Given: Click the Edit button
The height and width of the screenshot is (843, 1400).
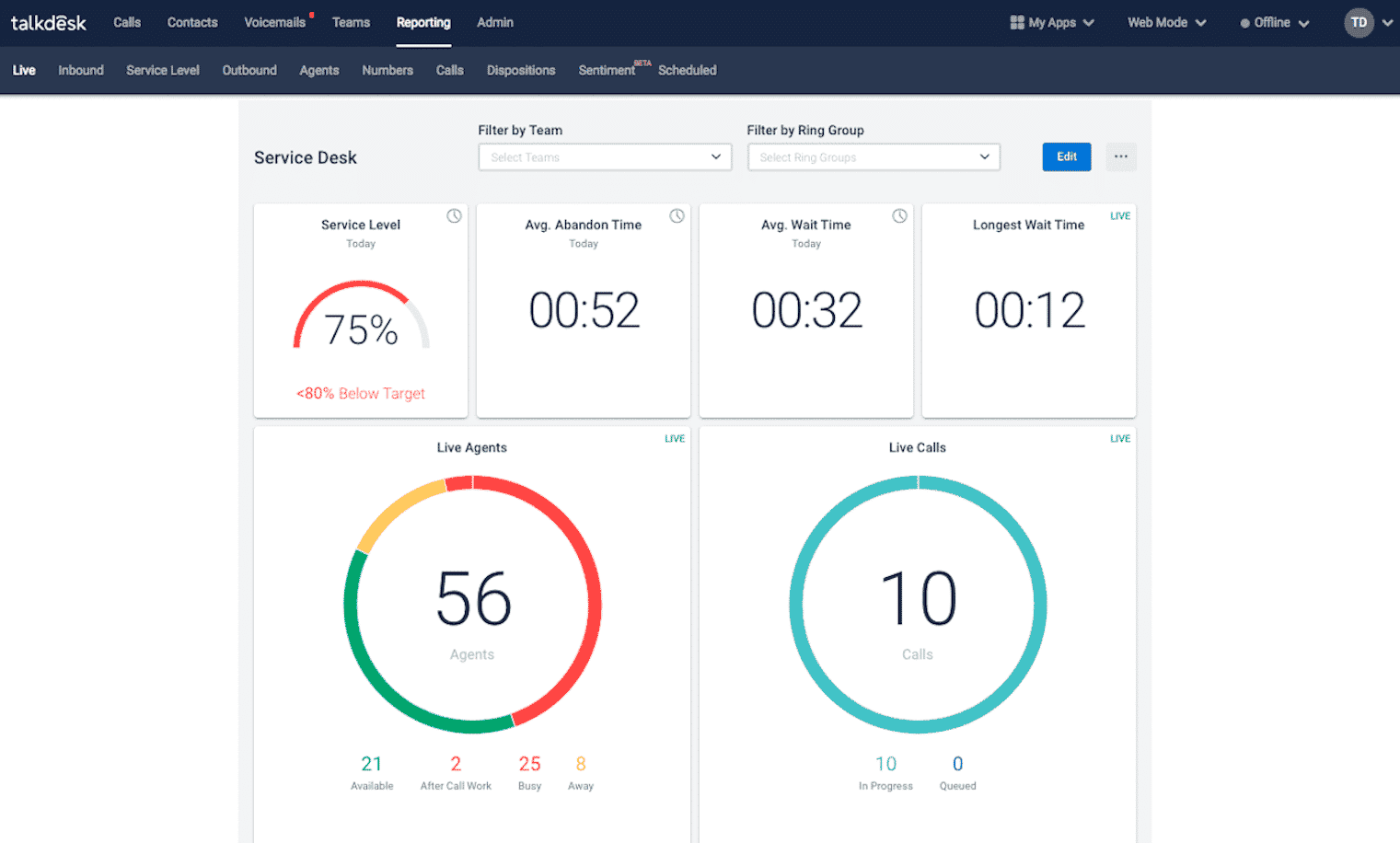Looking at the screenshot, I should tap(1066, 156).
